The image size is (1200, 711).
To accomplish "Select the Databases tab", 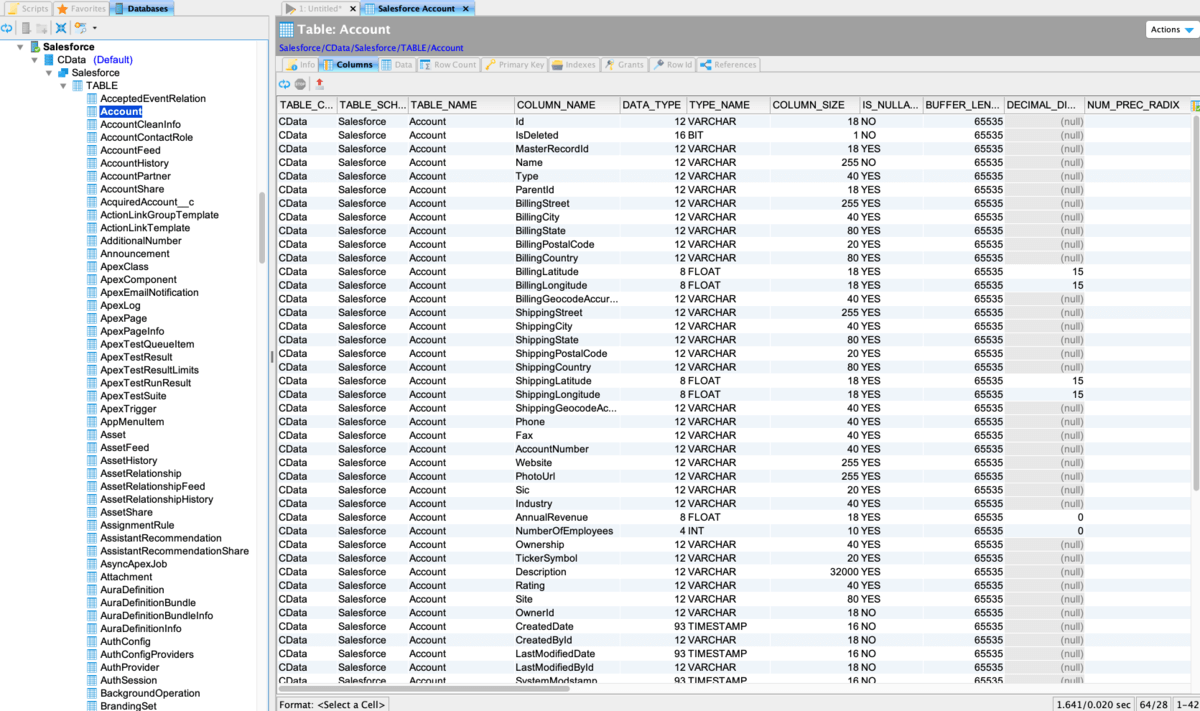I will [141, 9].
